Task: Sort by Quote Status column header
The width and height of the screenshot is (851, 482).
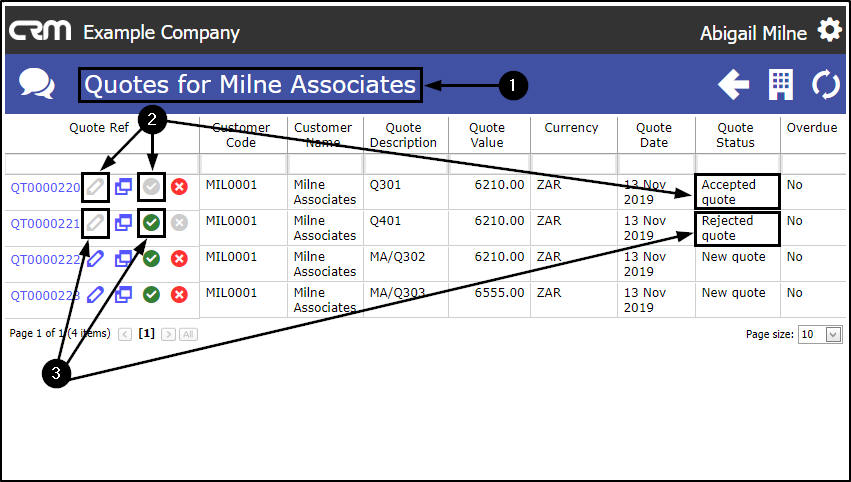Action: click(x=736, y=135)
